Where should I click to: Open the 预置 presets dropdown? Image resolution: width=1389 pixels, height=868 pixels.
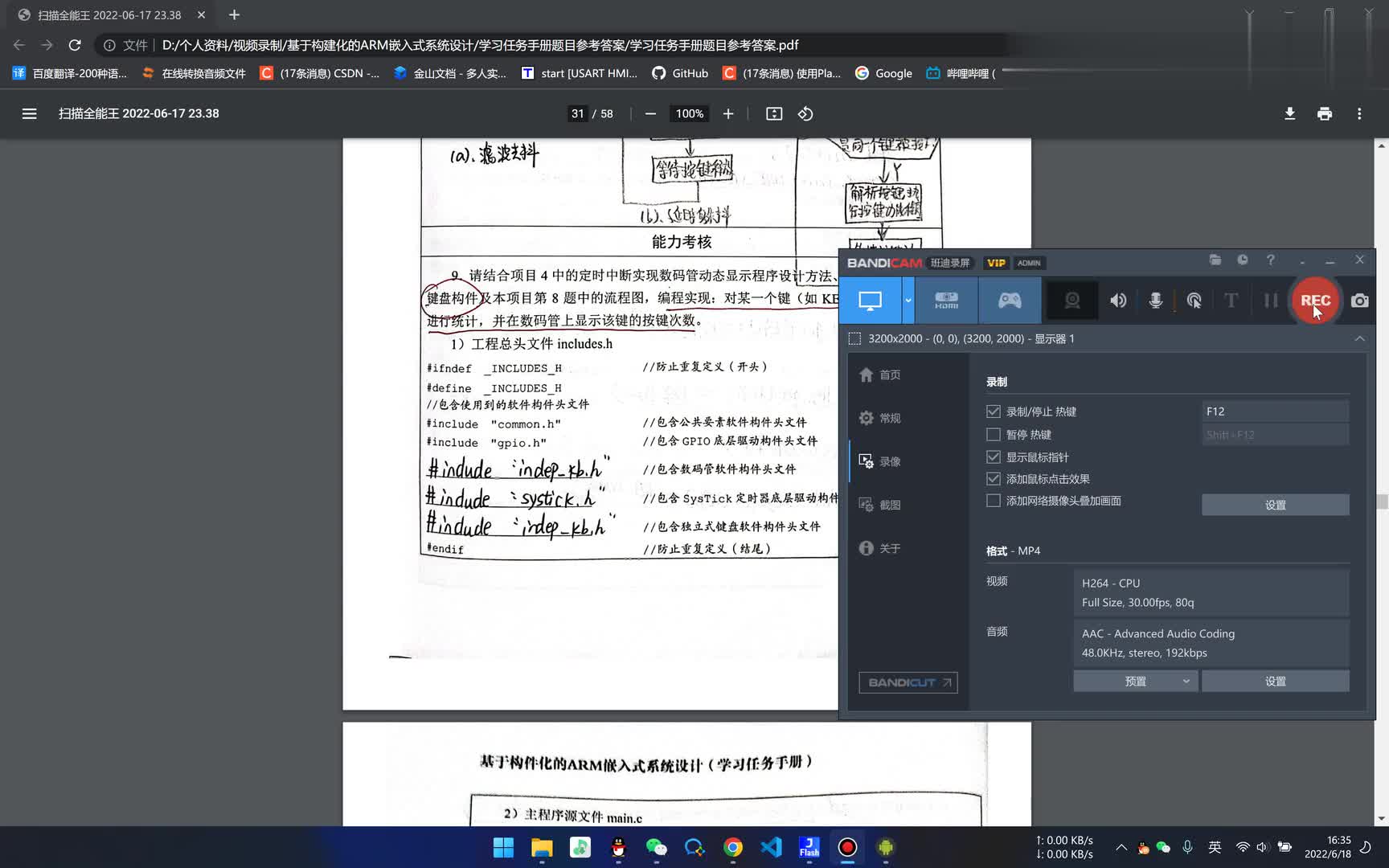pos(1135,682)
